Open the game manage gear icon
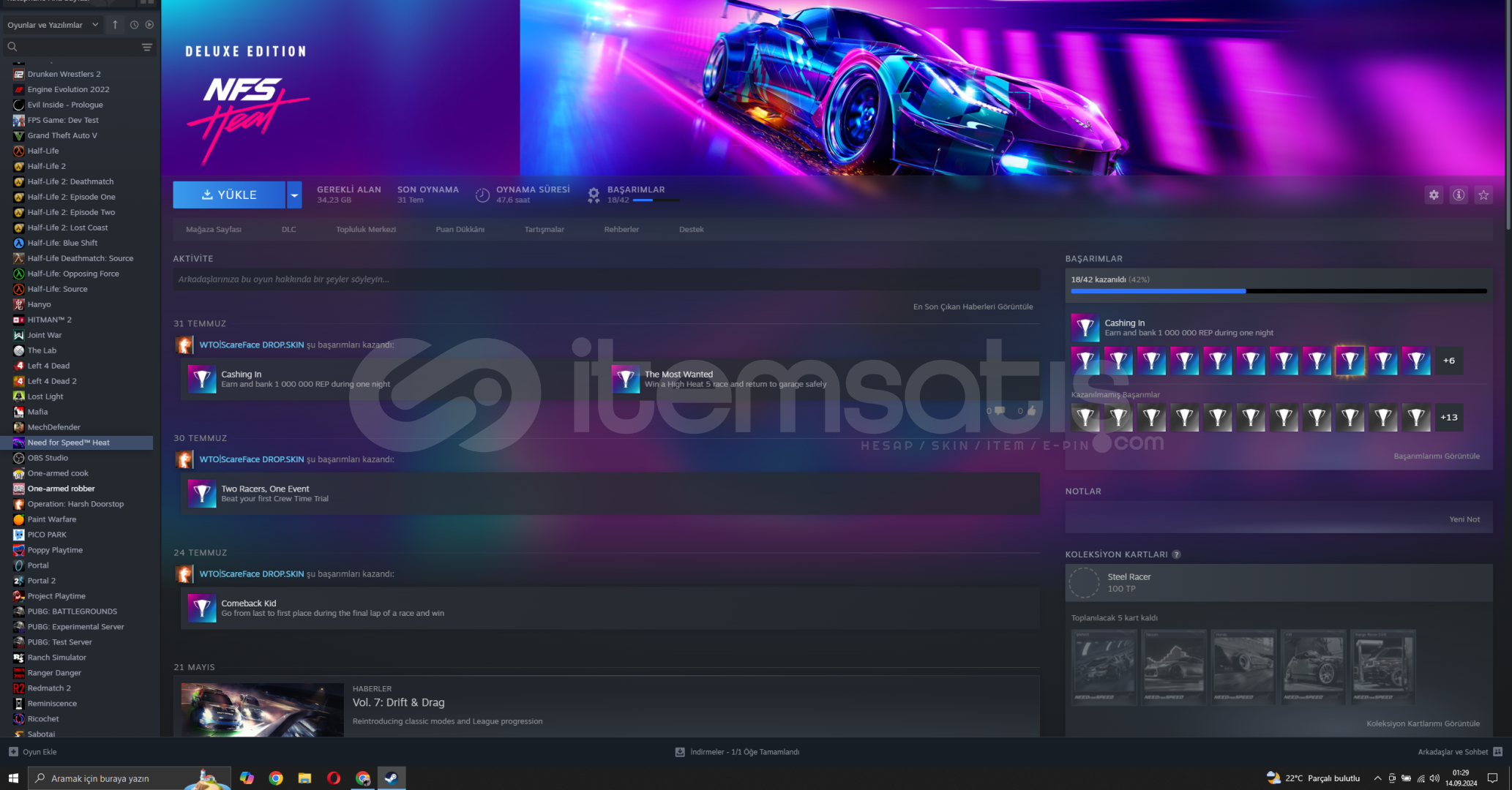 pyautogui.click(x=1434, y=195)
